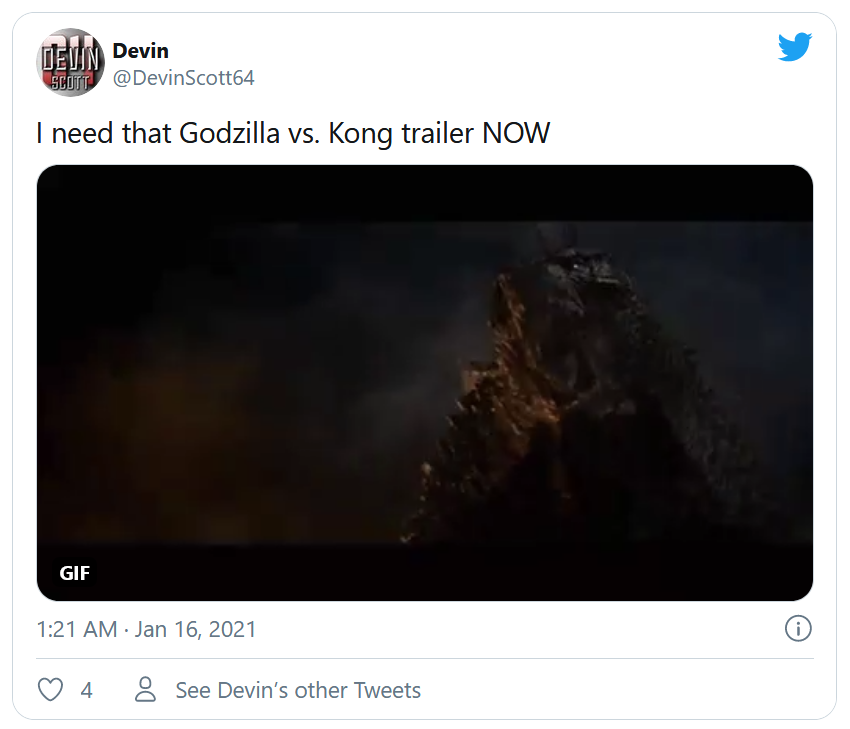Screen dimensions: 850x729
Task: Click the Twitter bird logo
Action: (x=795, y=47)
